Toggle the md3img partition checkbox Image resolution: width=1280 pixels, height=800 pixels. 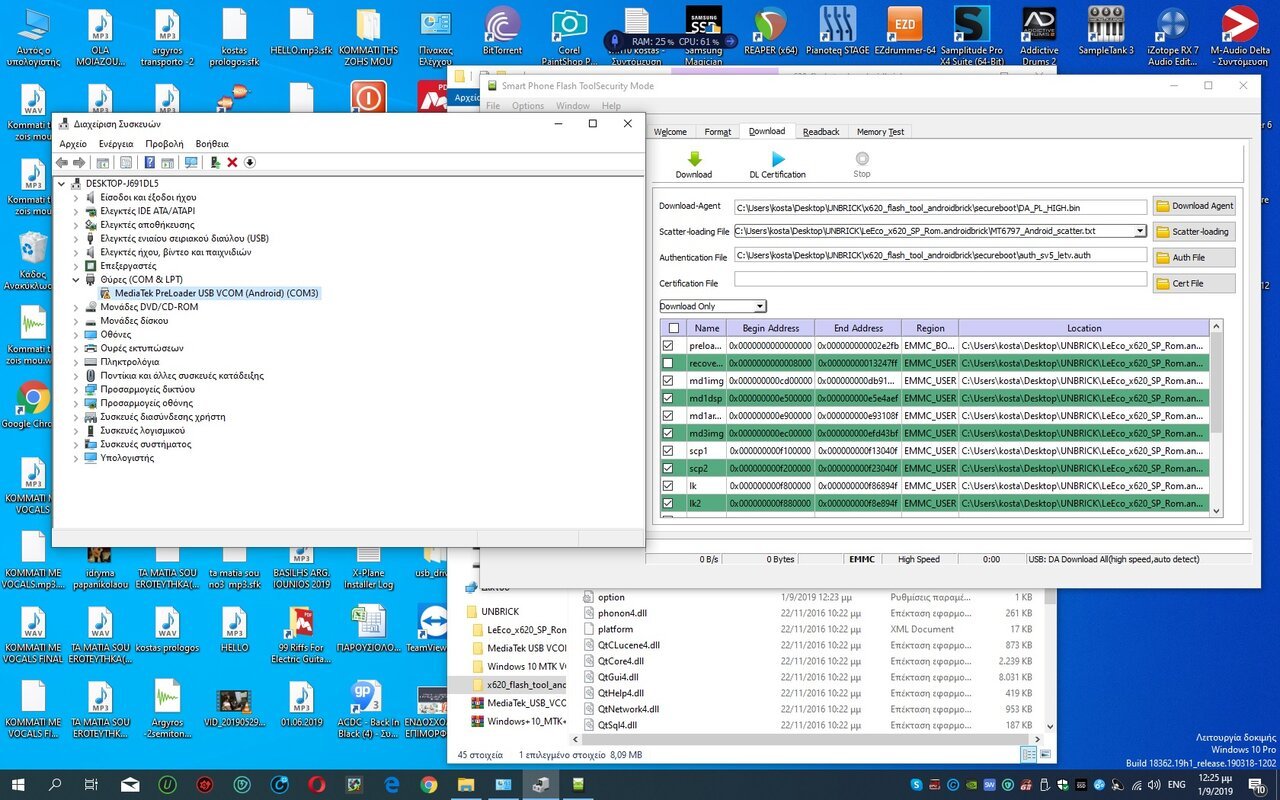coord(668,433)
